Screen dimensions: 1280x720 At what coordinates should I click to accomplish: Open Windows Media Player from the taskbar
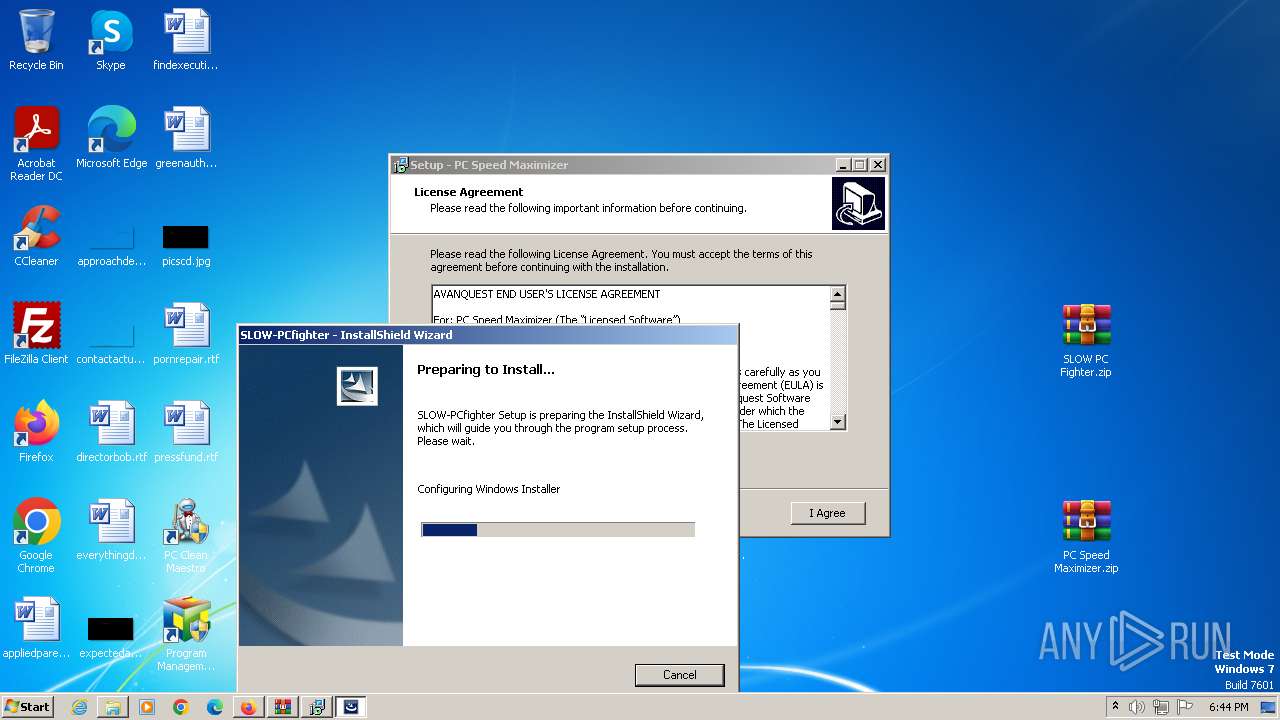[147, 707]
